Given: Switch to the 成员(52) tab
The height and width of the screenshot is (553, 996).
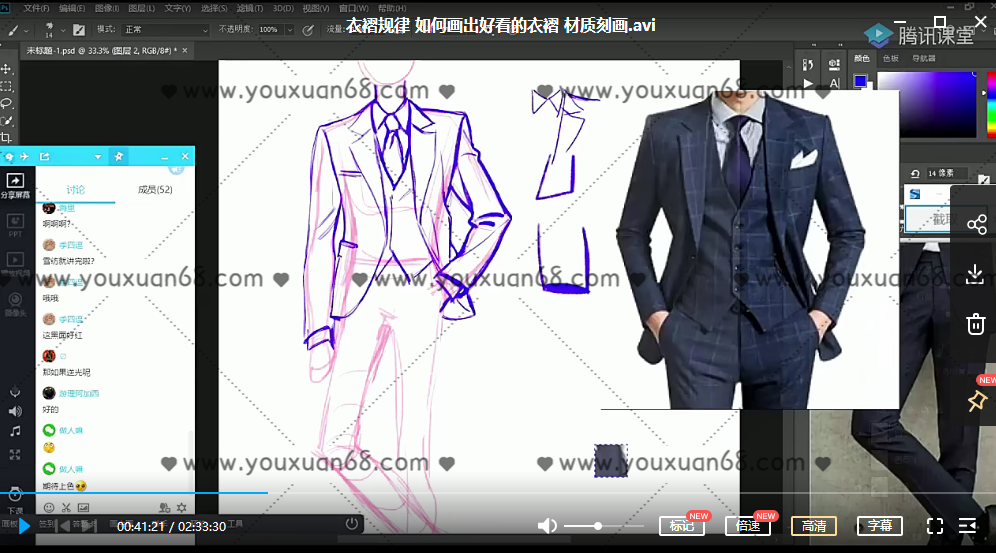Looking at the screenshot, I should tap(155, 189).
